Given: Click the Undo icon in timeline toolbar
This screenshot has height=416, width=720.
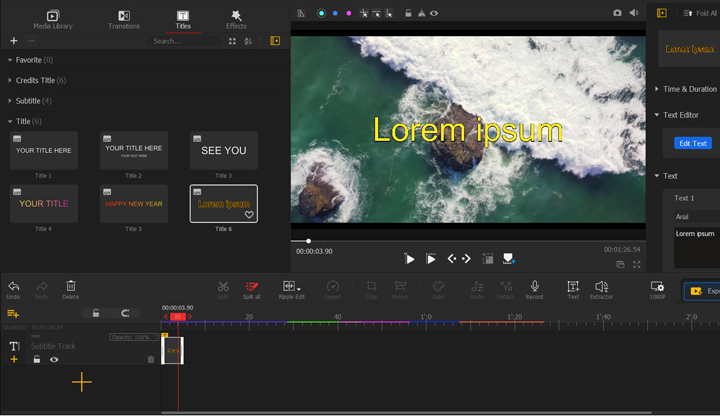Looking at the screenshot, I should click(x=13, y=287).
